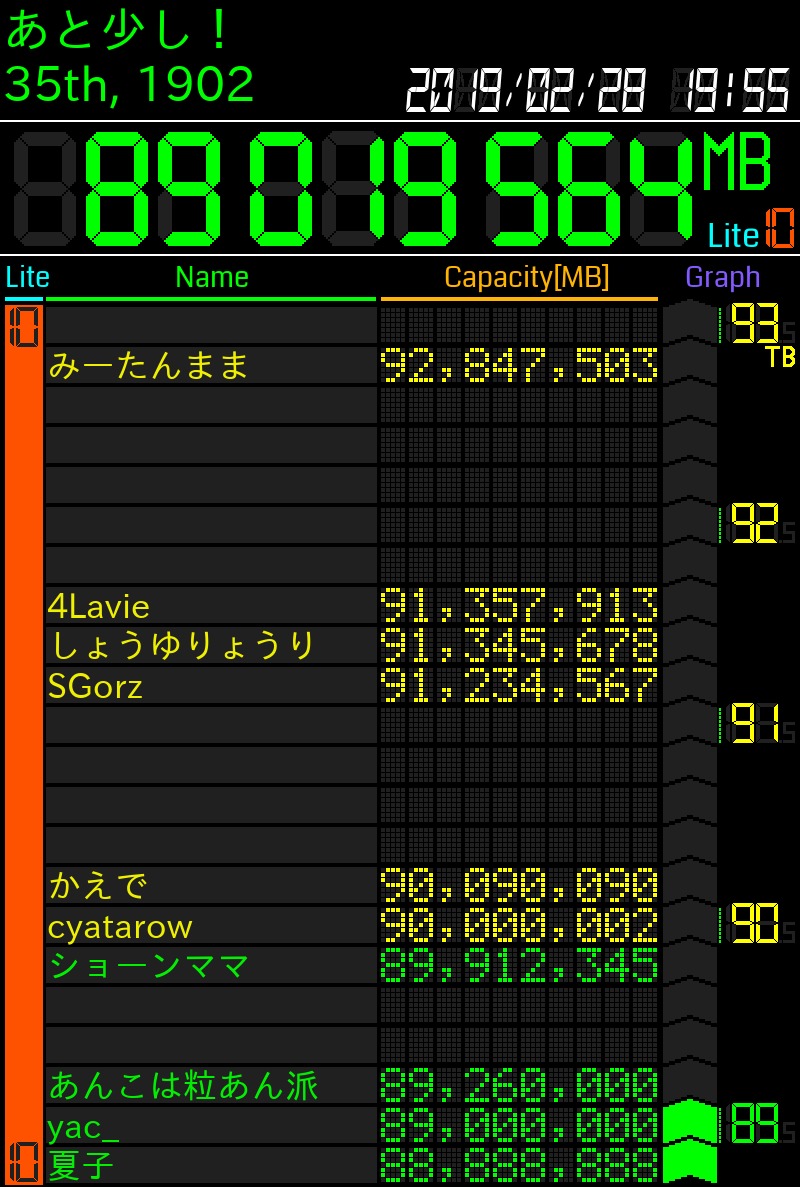Select the Name column header

[212, 277]
